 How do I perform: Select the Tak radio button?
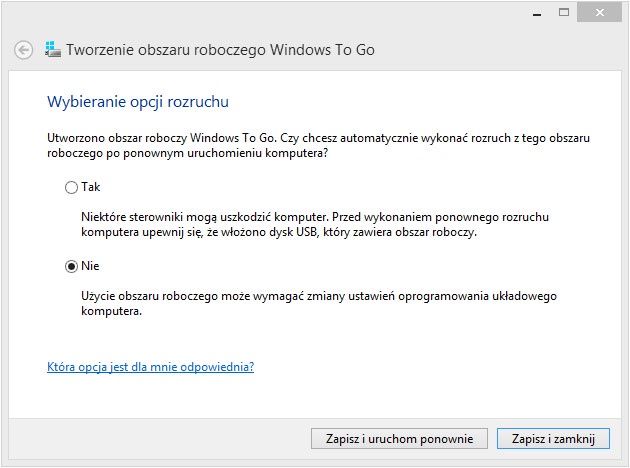(x=71, y=187)
